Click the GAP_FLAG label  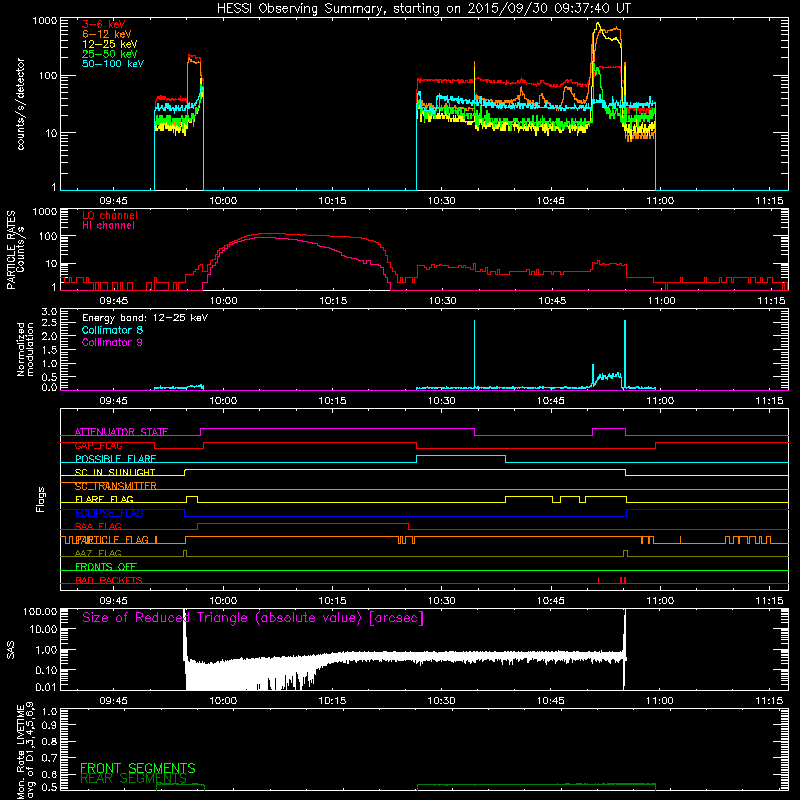tap(98, 445)
